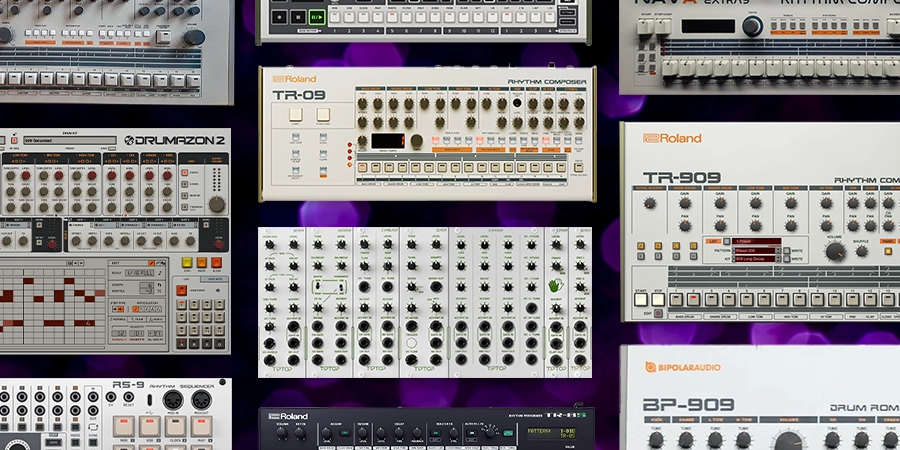Switch to the LIVE tab in Drumazon 2

[x=186, y=279]
